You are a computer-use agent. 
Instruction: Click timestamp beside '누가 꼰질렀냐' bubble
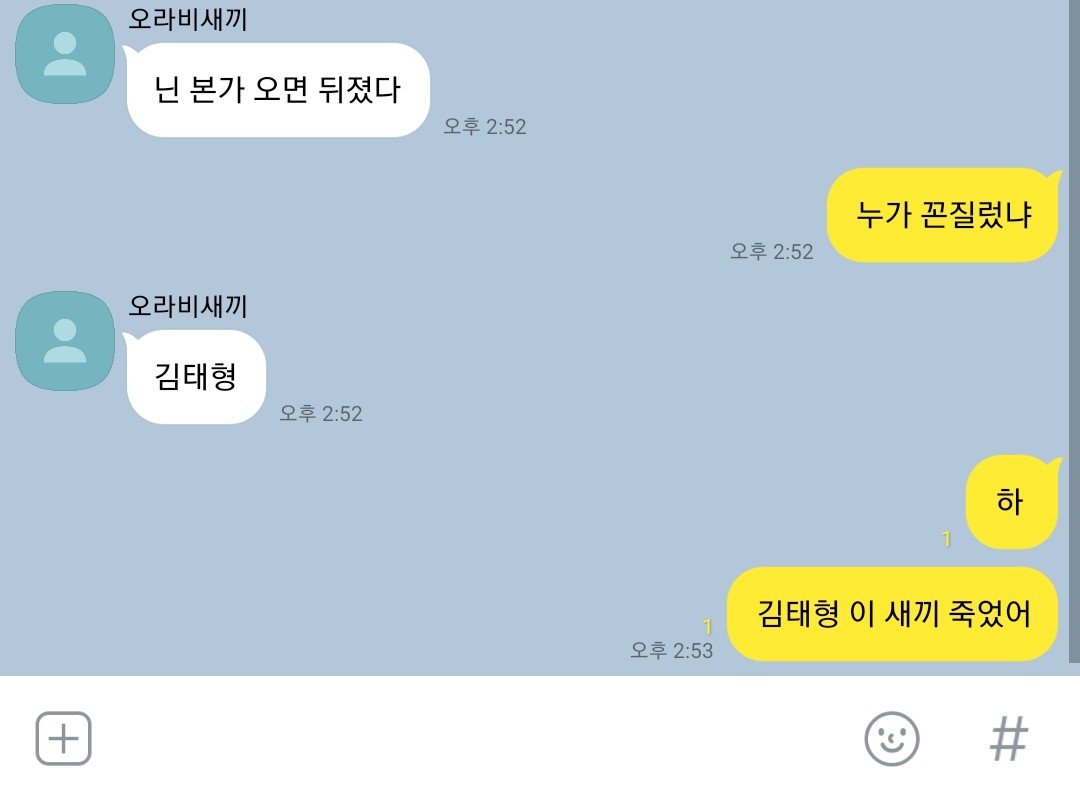[772, 251]
